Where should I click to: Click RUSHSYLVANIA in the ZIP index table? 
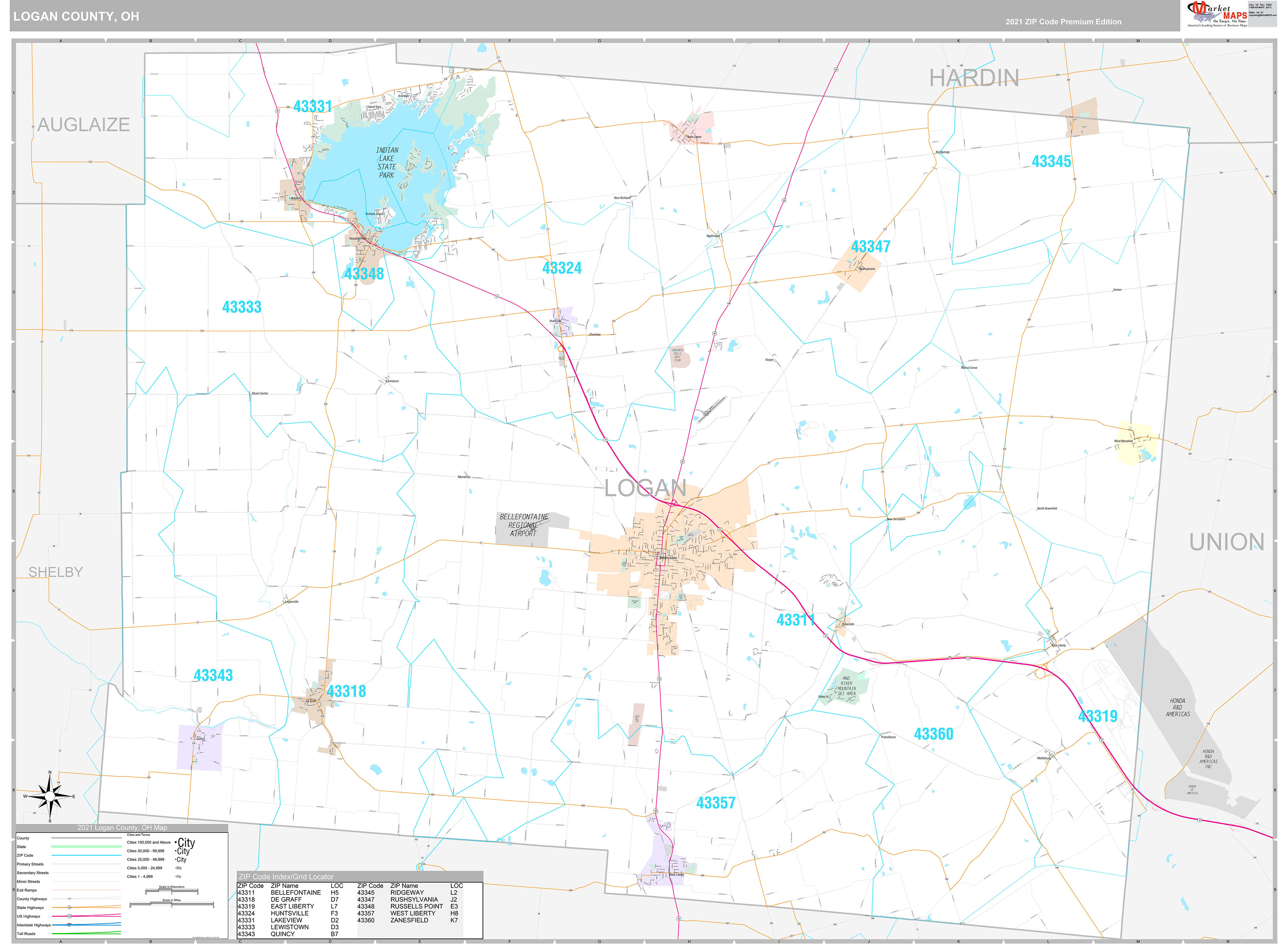414,899
